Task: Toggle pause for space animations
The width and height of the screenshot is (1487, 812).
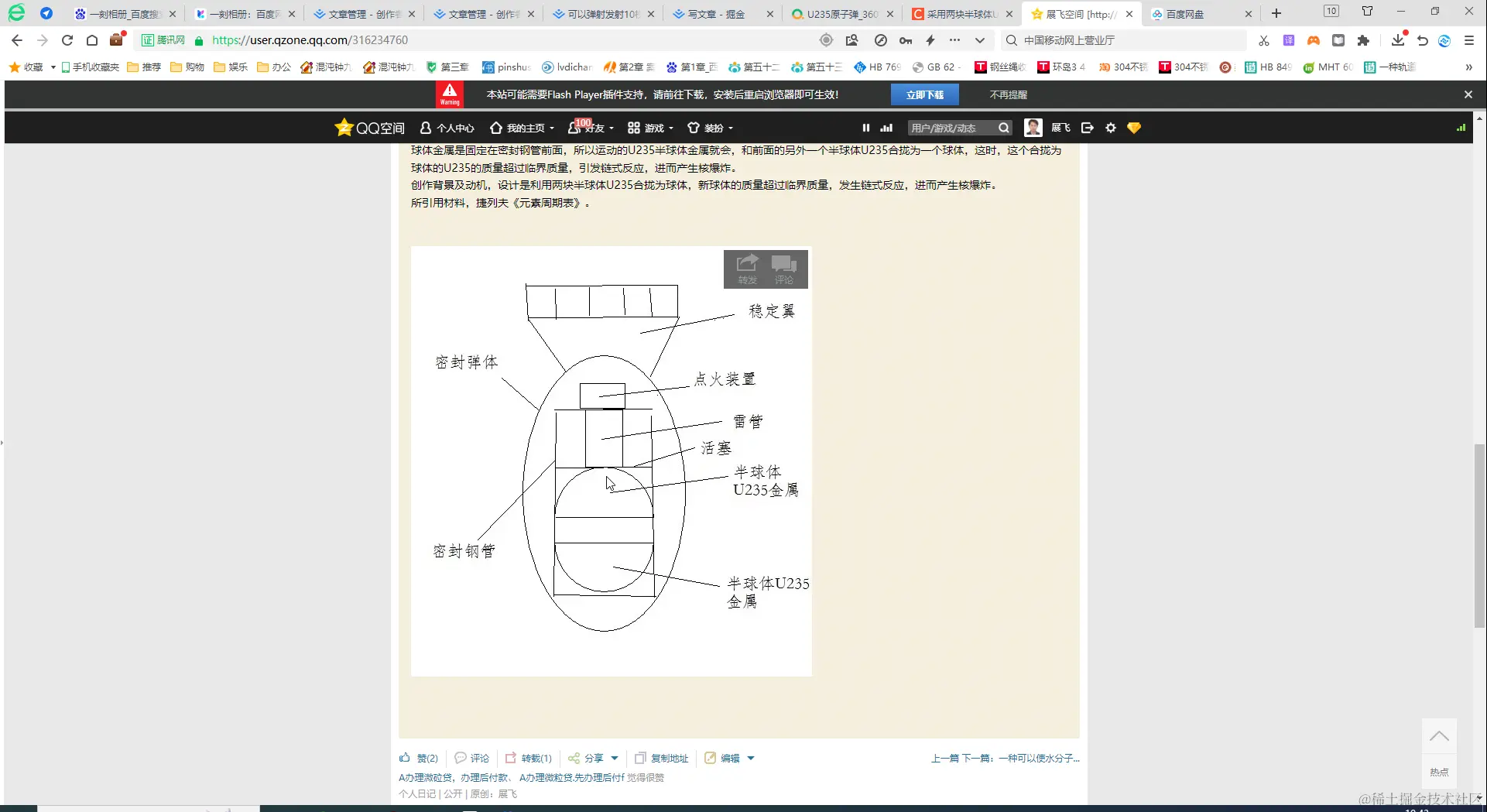Action: [866, 128]
